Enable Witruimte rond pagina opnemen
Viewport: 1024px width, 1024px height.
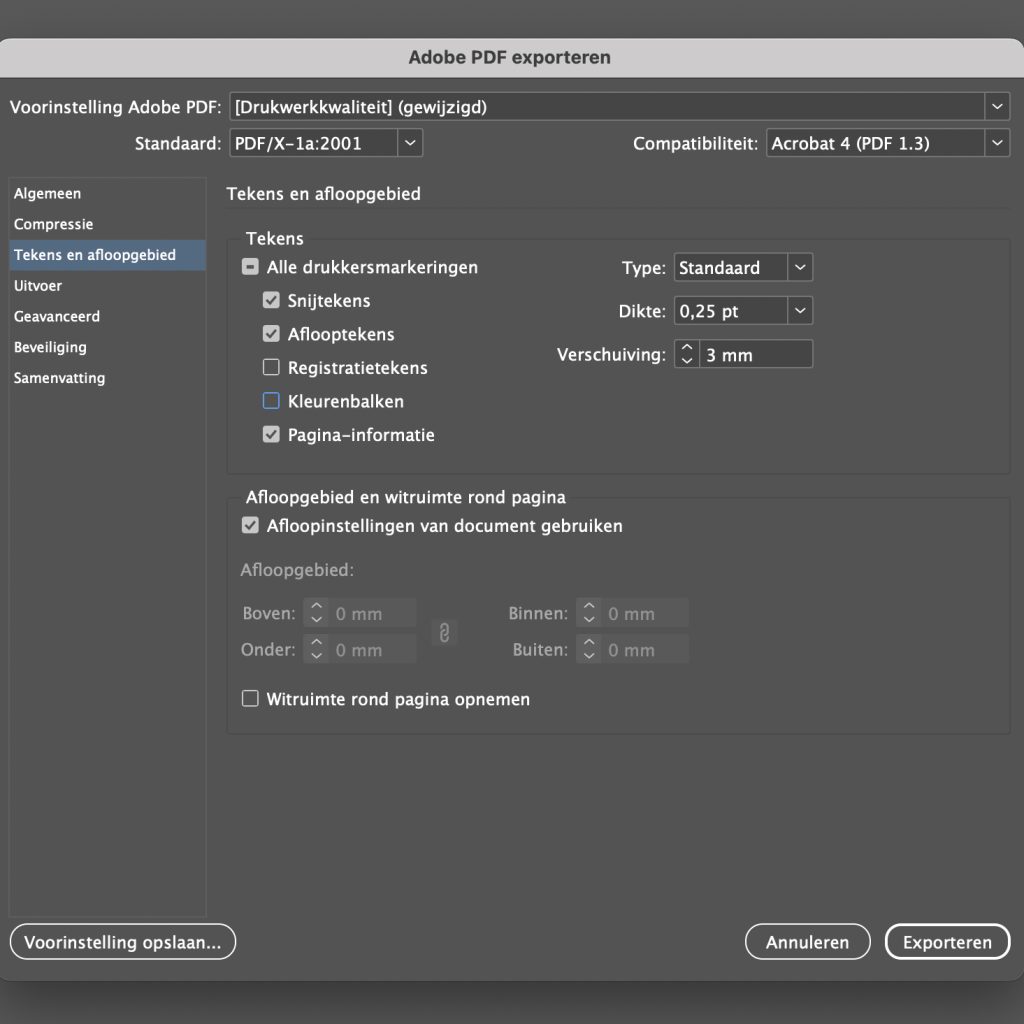(250, 698)
